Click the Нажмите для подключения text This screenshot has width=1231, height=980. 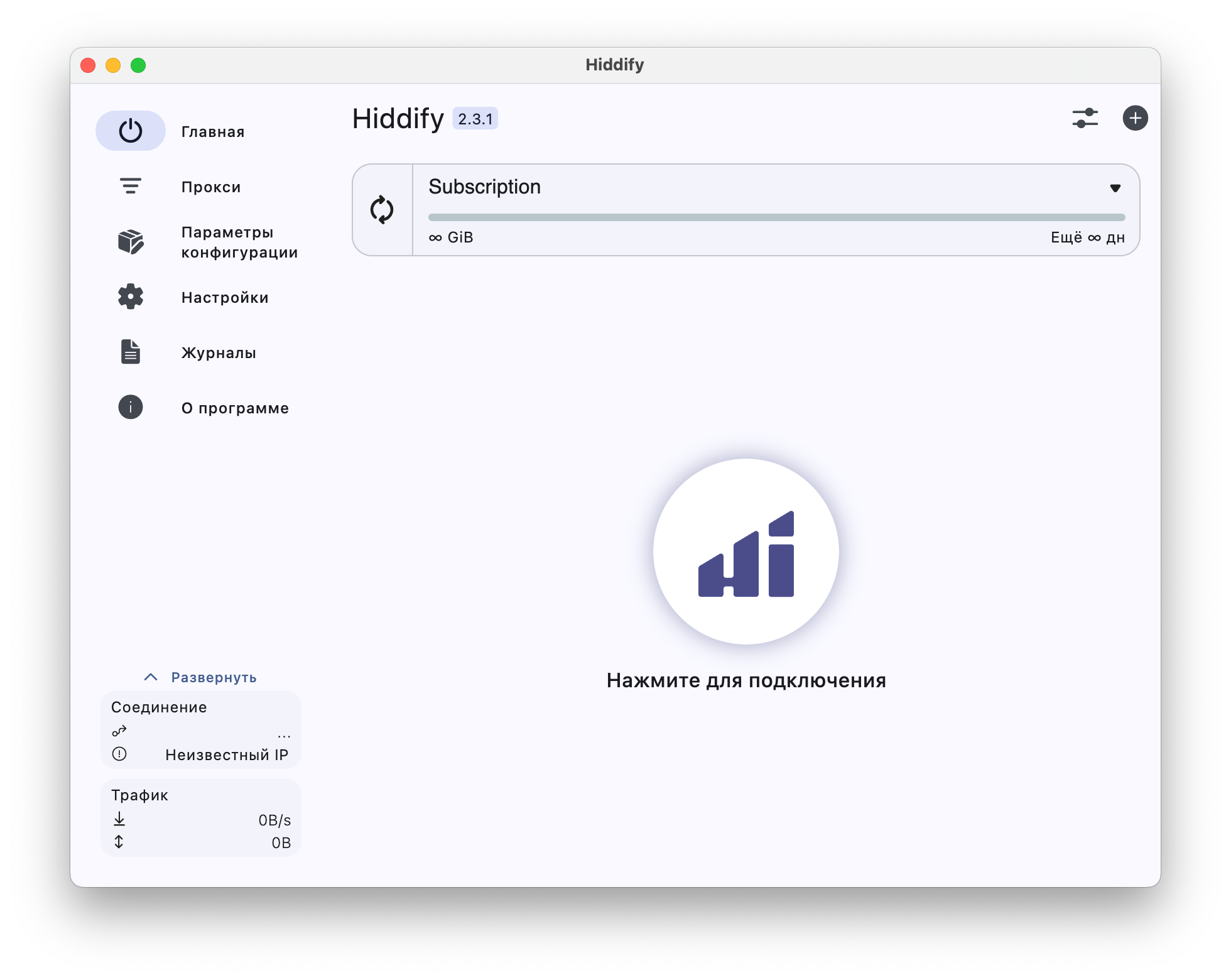pos(746,680)
